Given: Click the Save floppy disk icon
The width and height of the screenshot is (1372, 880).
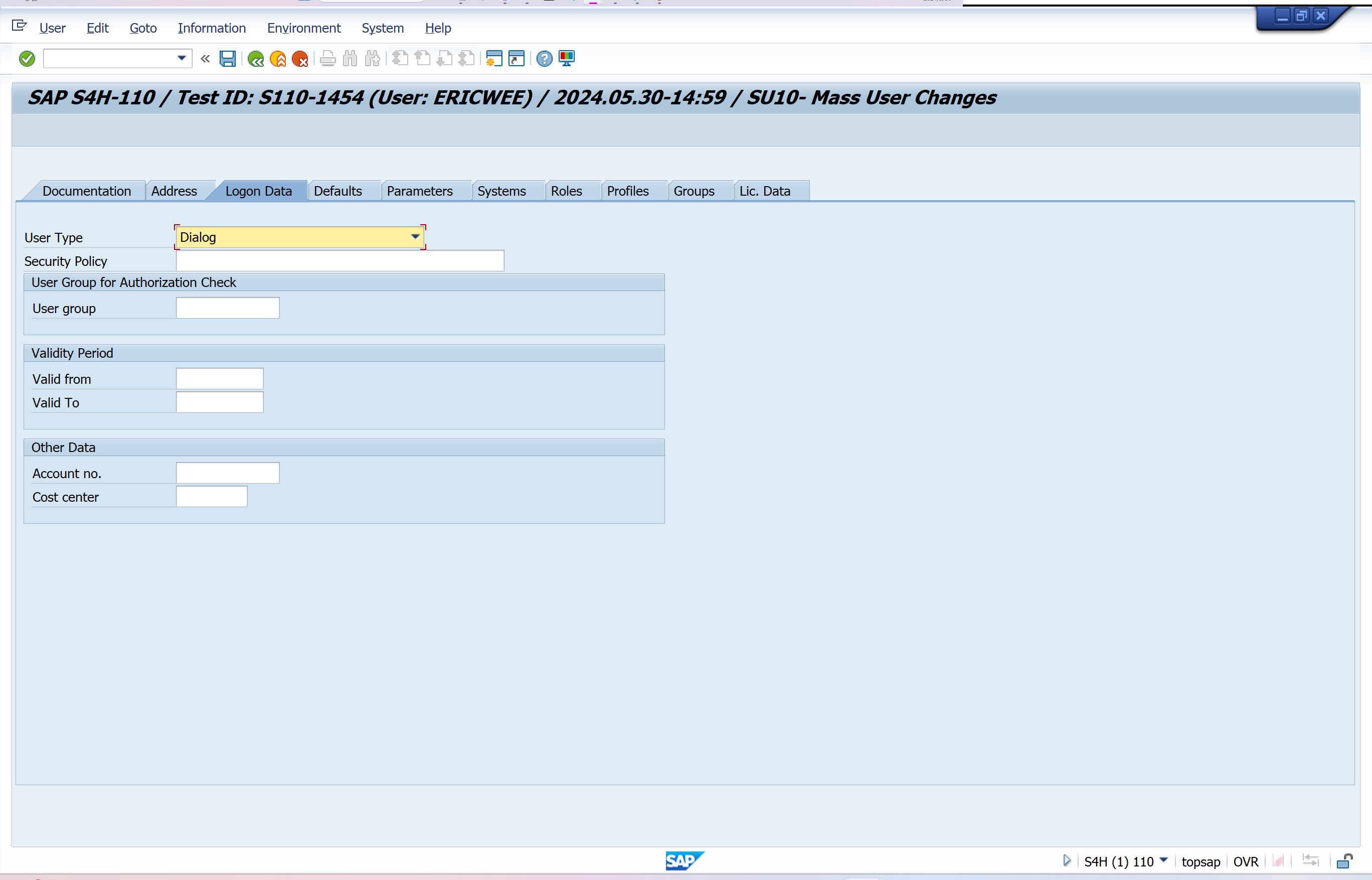Looking at the screenshot, I should click(227, 58).
